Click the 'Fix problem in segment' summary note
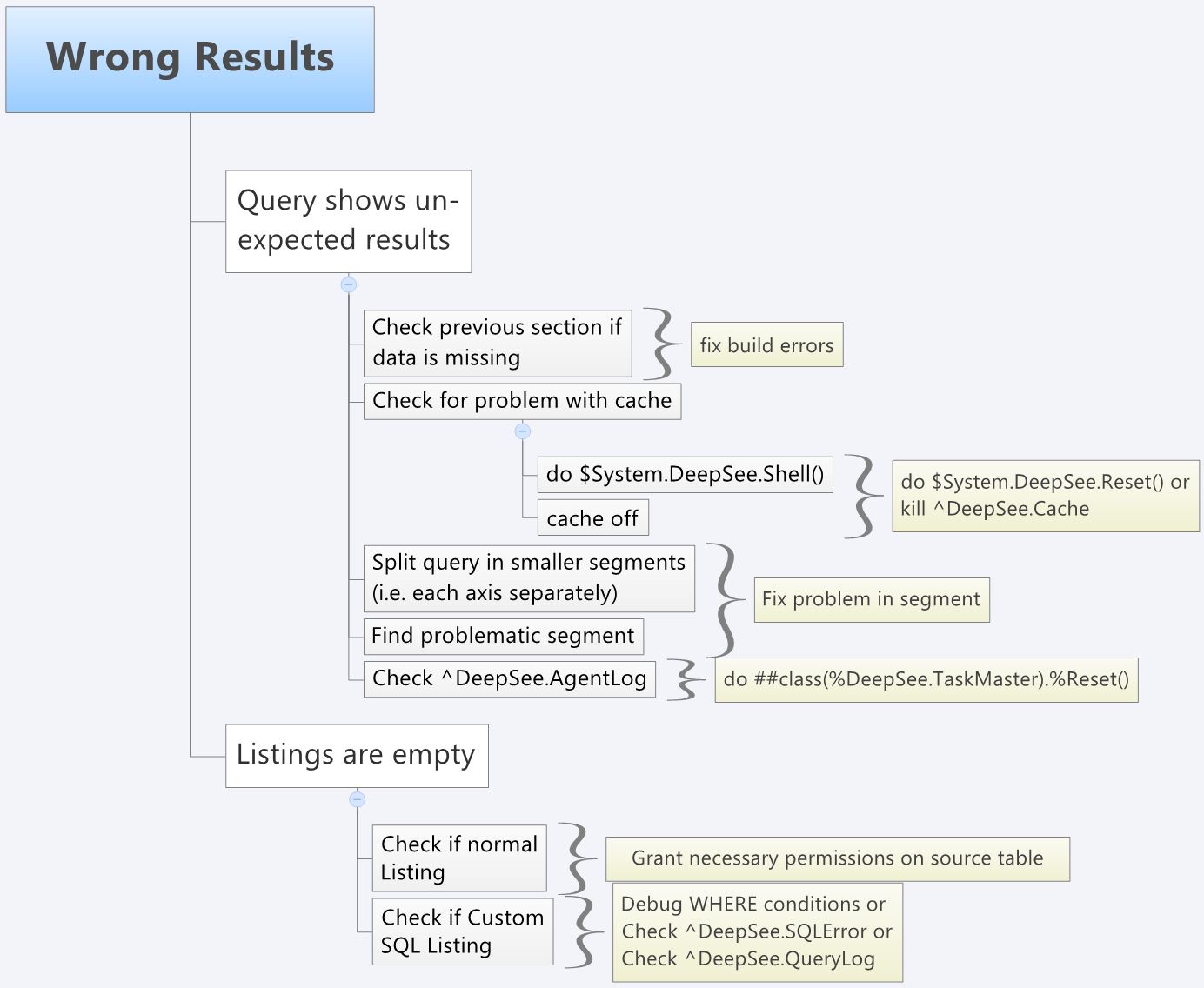 point(871,599)
